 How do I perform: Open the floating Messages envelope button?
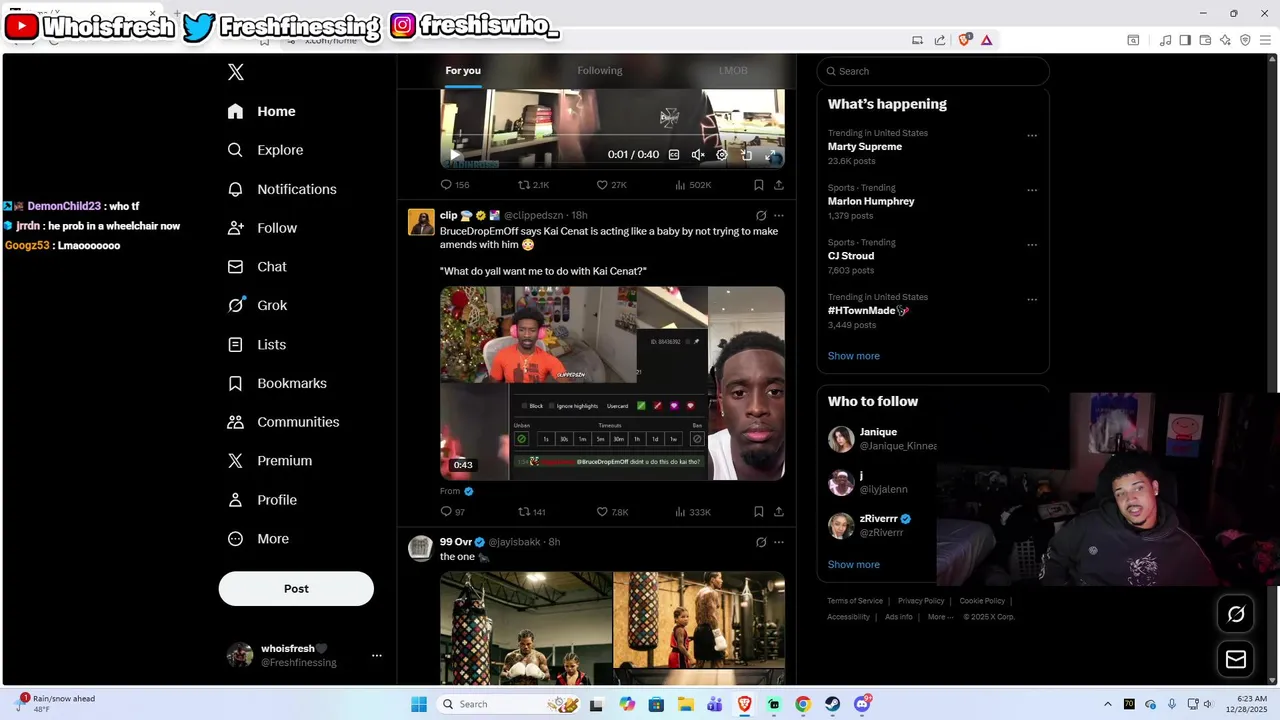click(1236, 659)
